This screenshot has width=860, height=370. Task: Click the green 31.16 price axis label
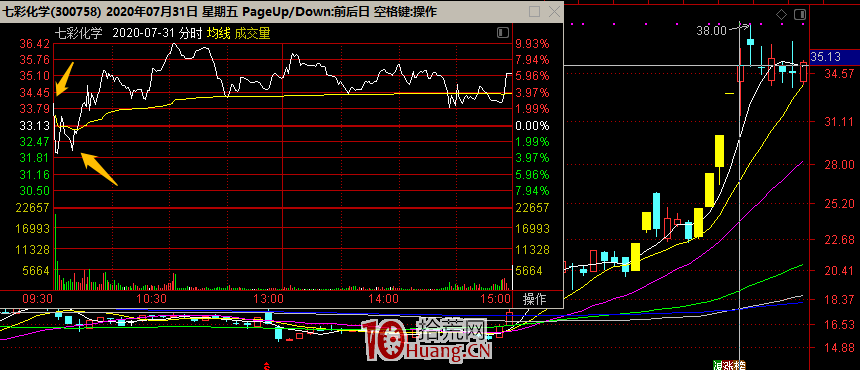point(34,175)
